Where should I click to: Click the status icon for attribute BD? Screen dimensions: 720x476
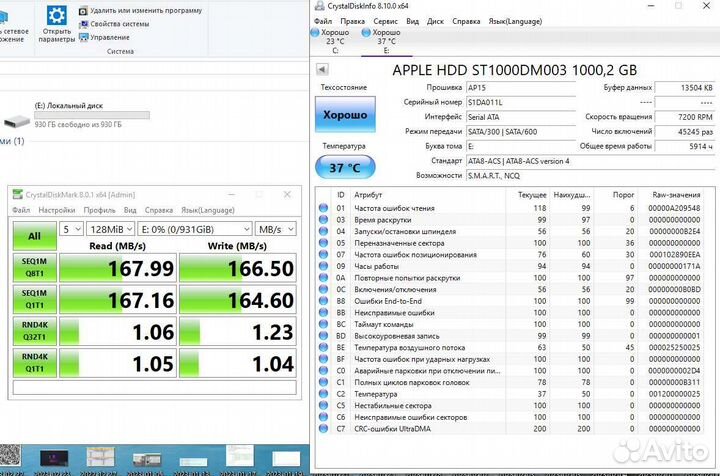pos(323,336)
